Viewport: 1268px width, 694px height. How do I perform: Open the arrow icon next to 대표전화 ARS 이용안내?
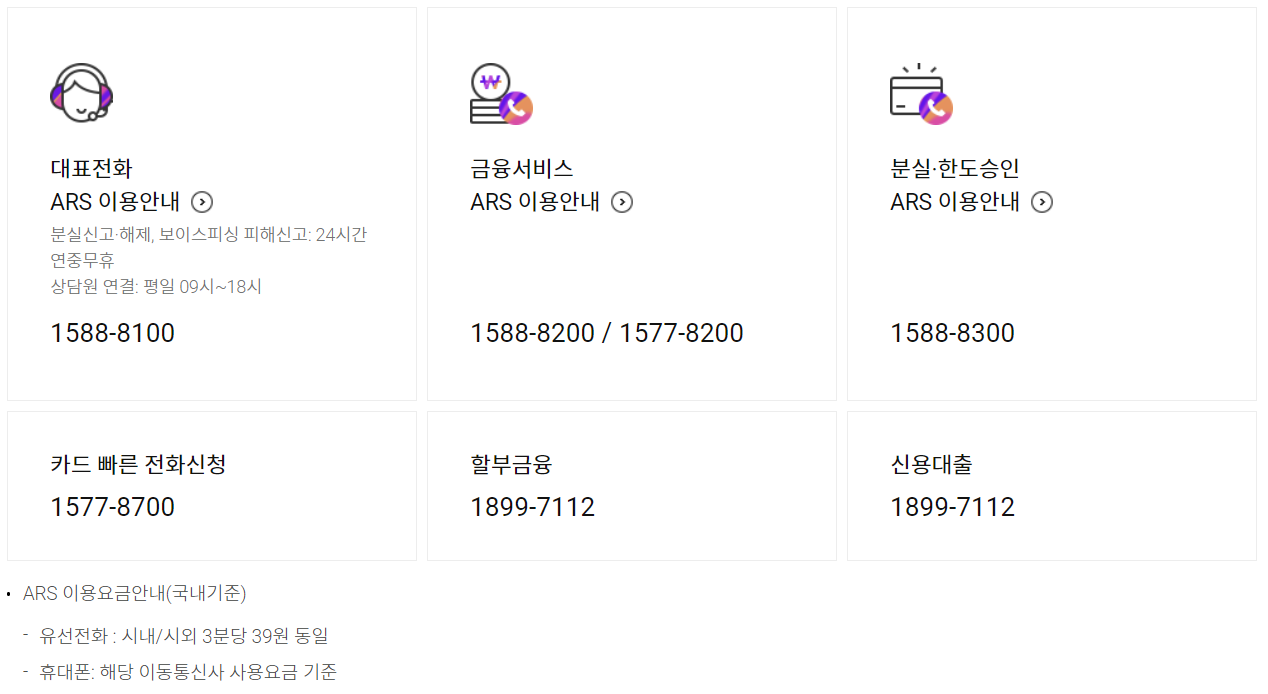click(202, 202)
